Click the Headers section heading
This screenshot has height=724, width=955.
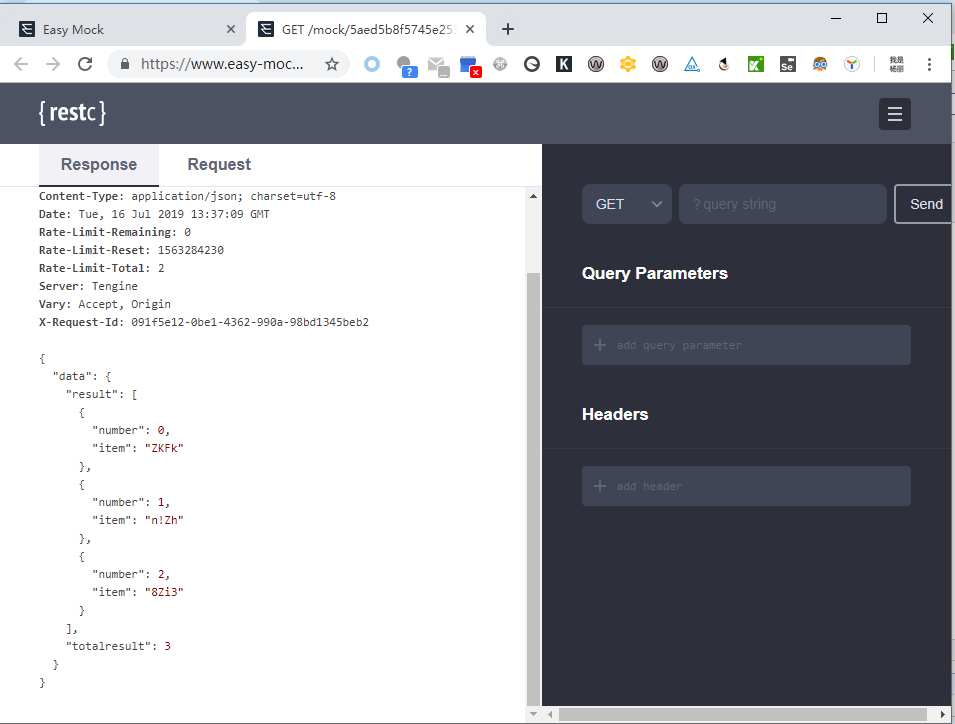(615, 414)
